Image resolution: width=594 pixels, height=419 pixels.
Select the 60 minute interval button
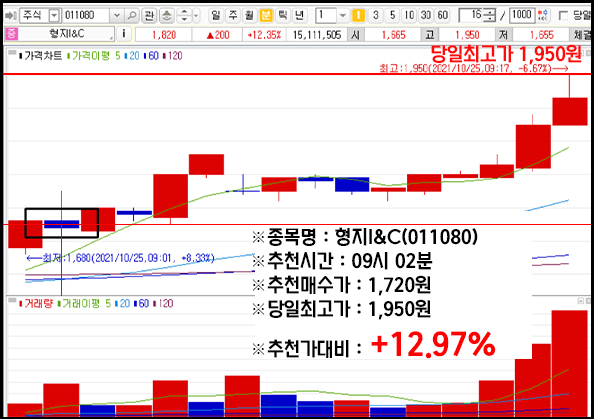click(442, 16)
